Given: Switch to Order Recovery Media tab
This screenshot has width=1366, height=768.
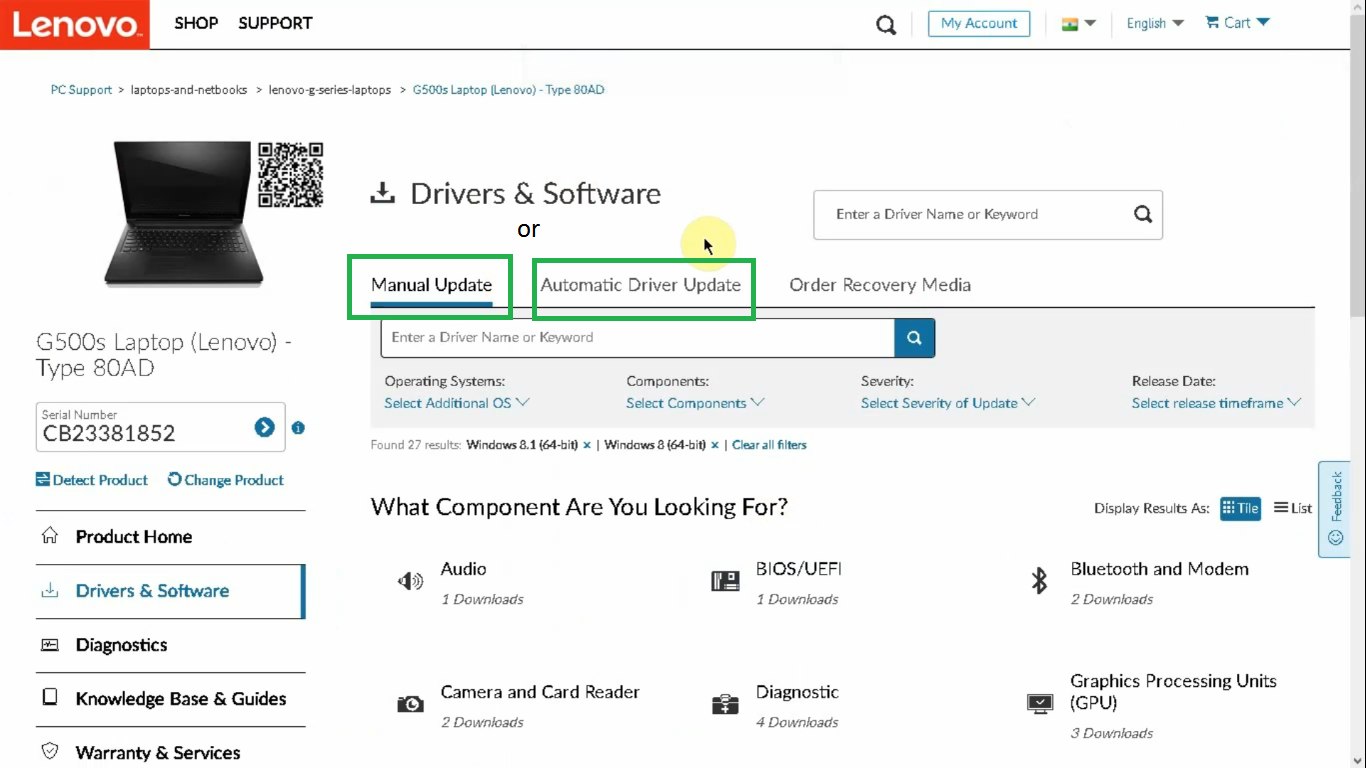Looking at the screenshot, I should coord(880,285).
